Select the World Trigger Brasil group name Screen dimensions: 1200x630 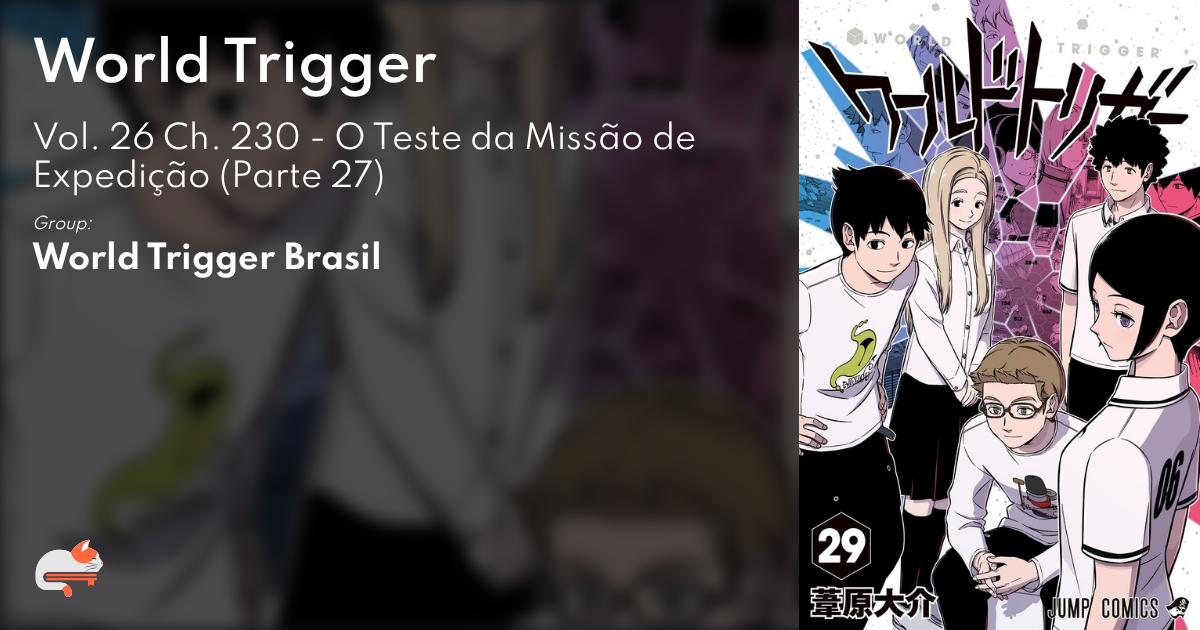click(x=207, y=257)
